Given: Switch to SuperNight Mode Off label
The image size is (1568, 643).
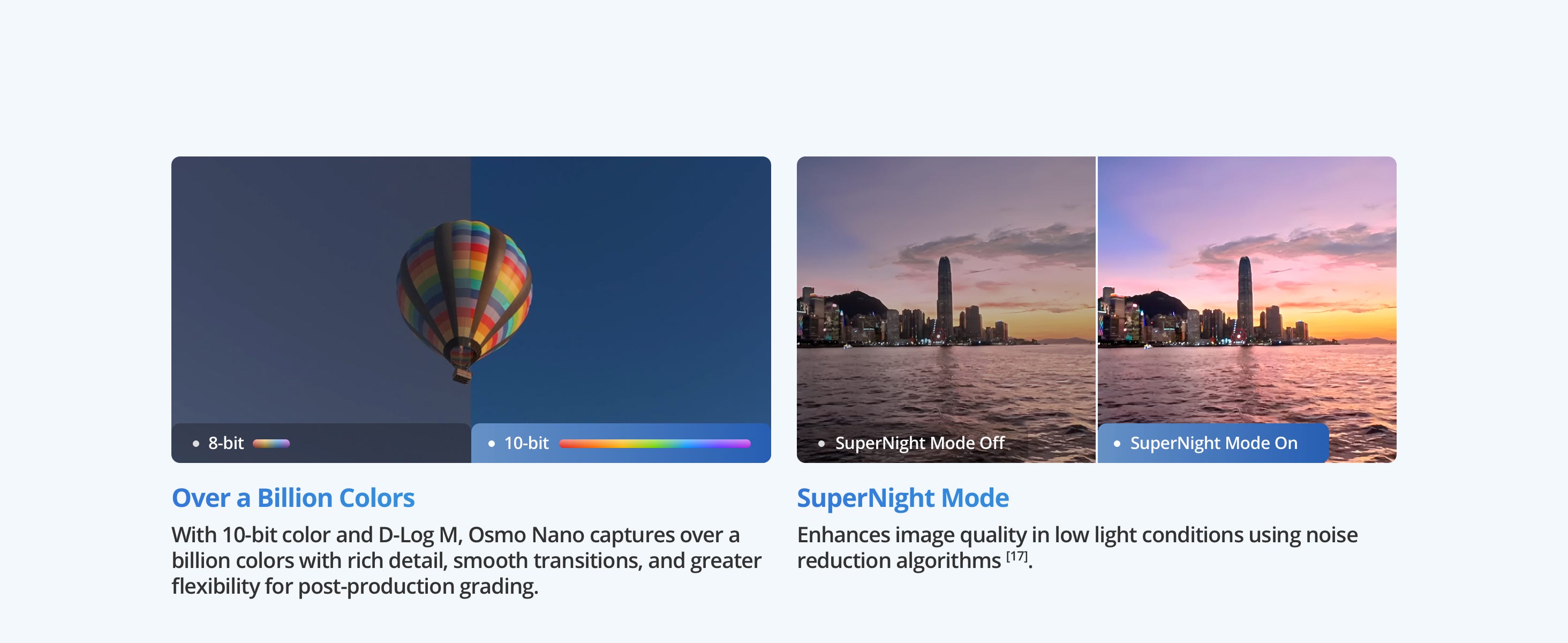Looking at the screenshot, I should [919, 443].
